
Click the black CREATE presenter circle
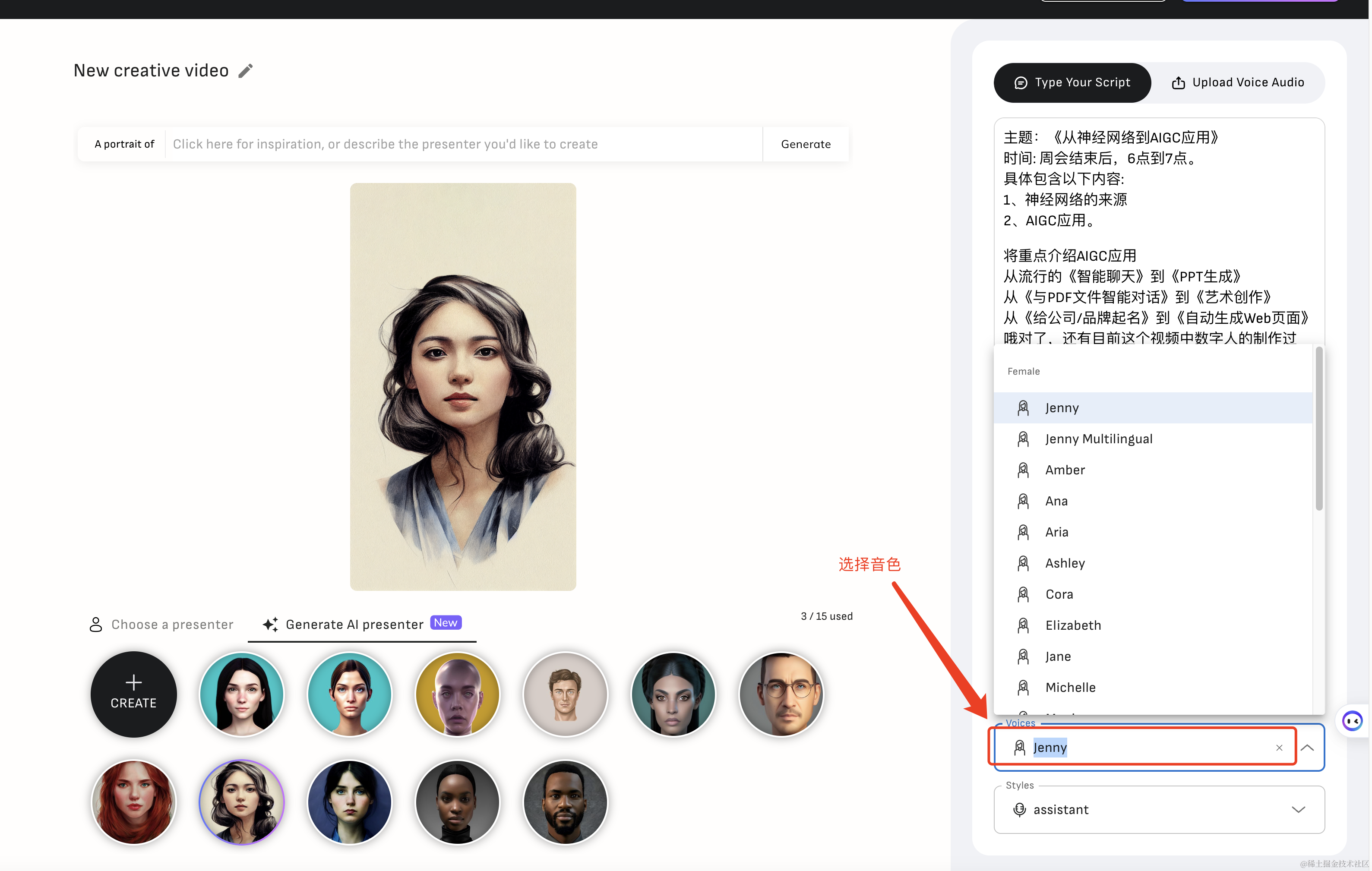(133, 694)
